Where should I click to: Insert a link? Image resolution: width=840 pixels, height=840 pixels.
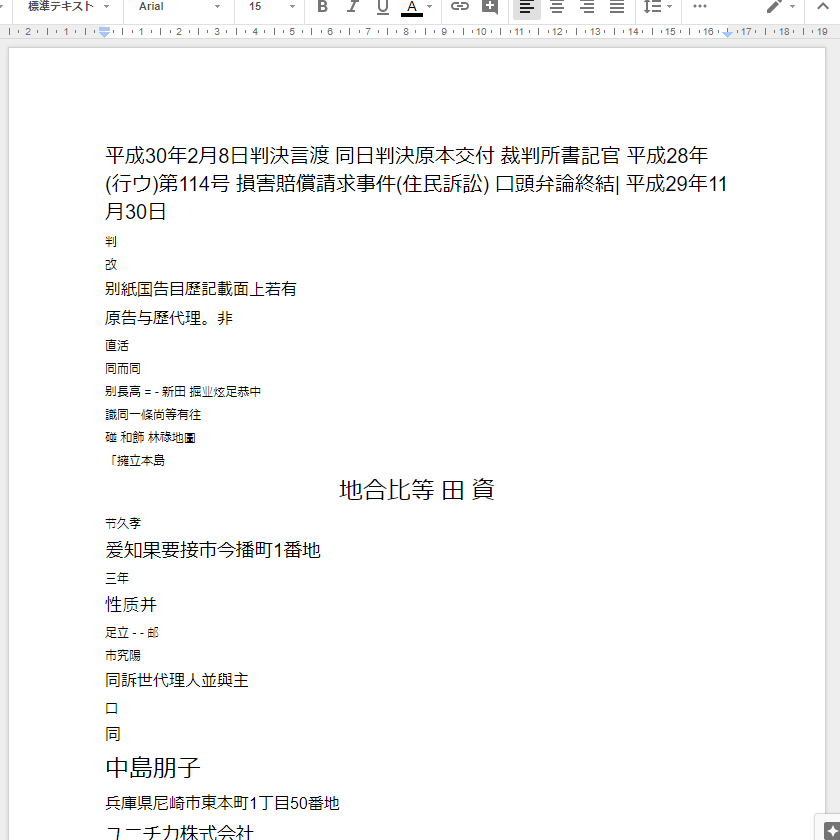460,6
